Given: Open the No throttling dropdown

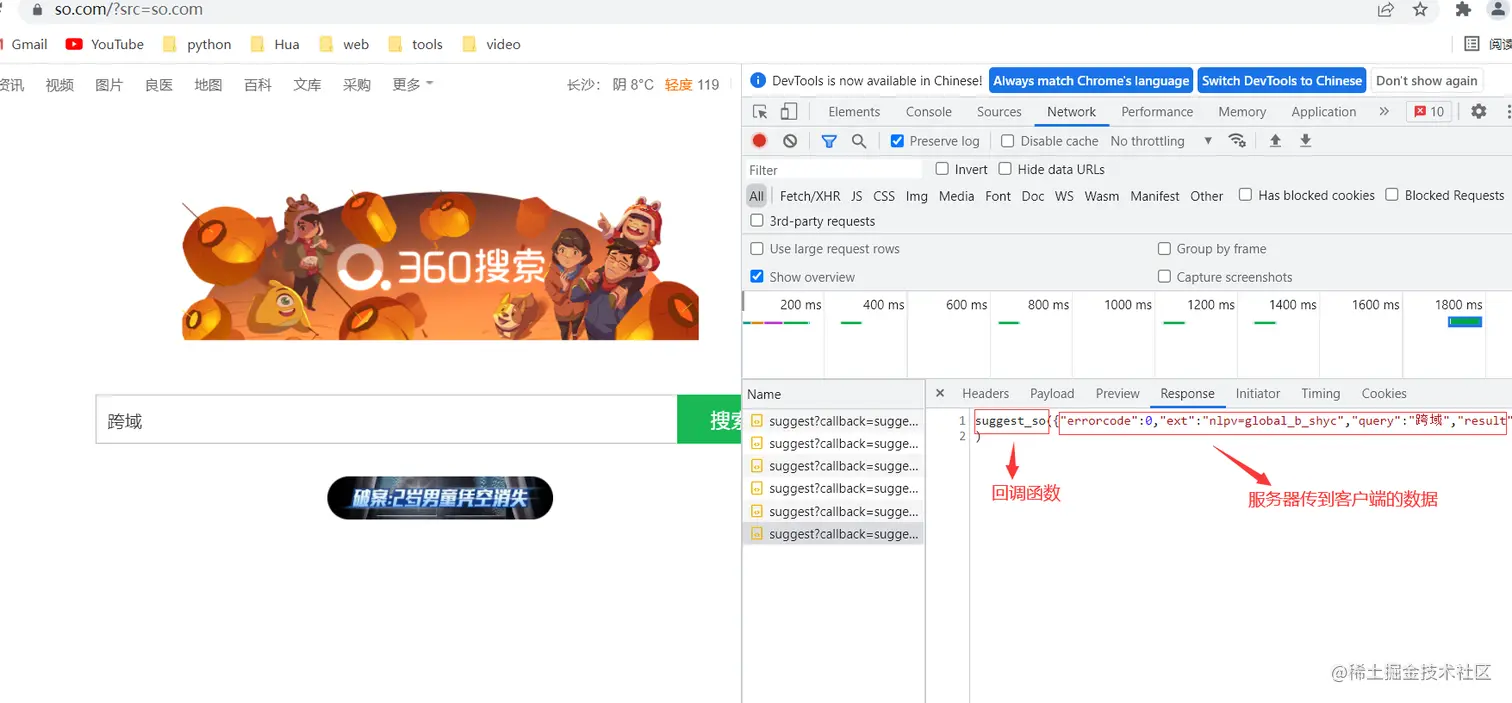Looking at the screenshot, I should (x=1161, y=141).
